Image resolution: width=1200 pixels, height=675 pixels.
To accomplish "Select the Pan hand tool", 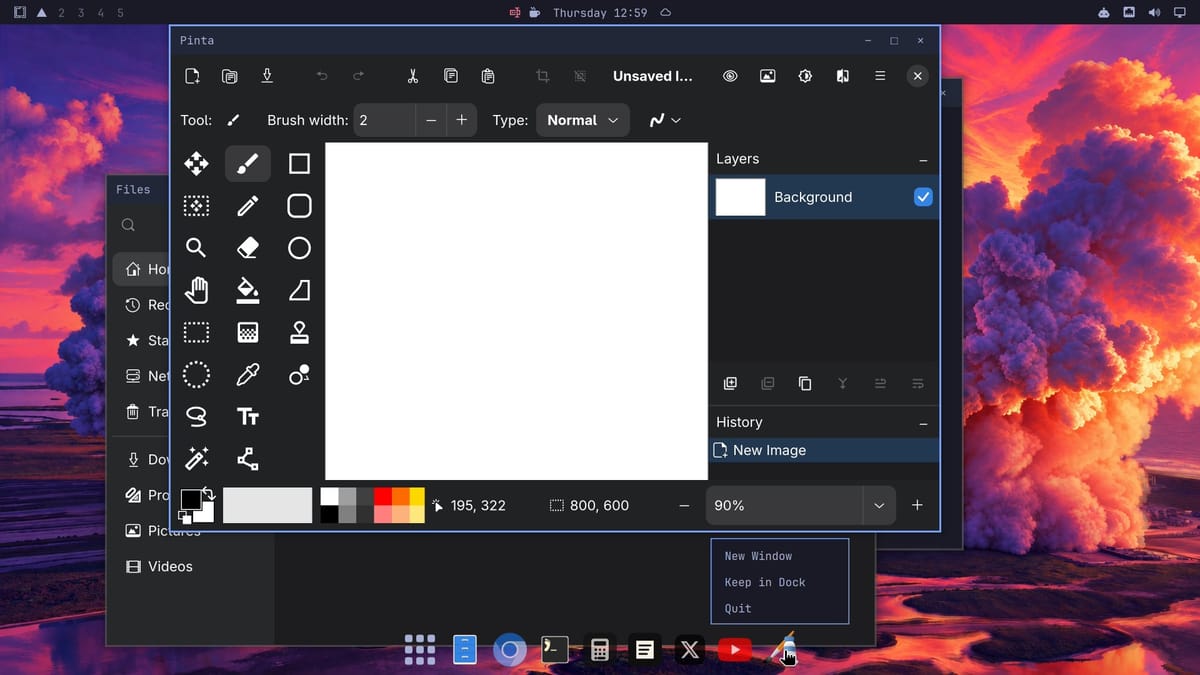I will pos(197,290).
